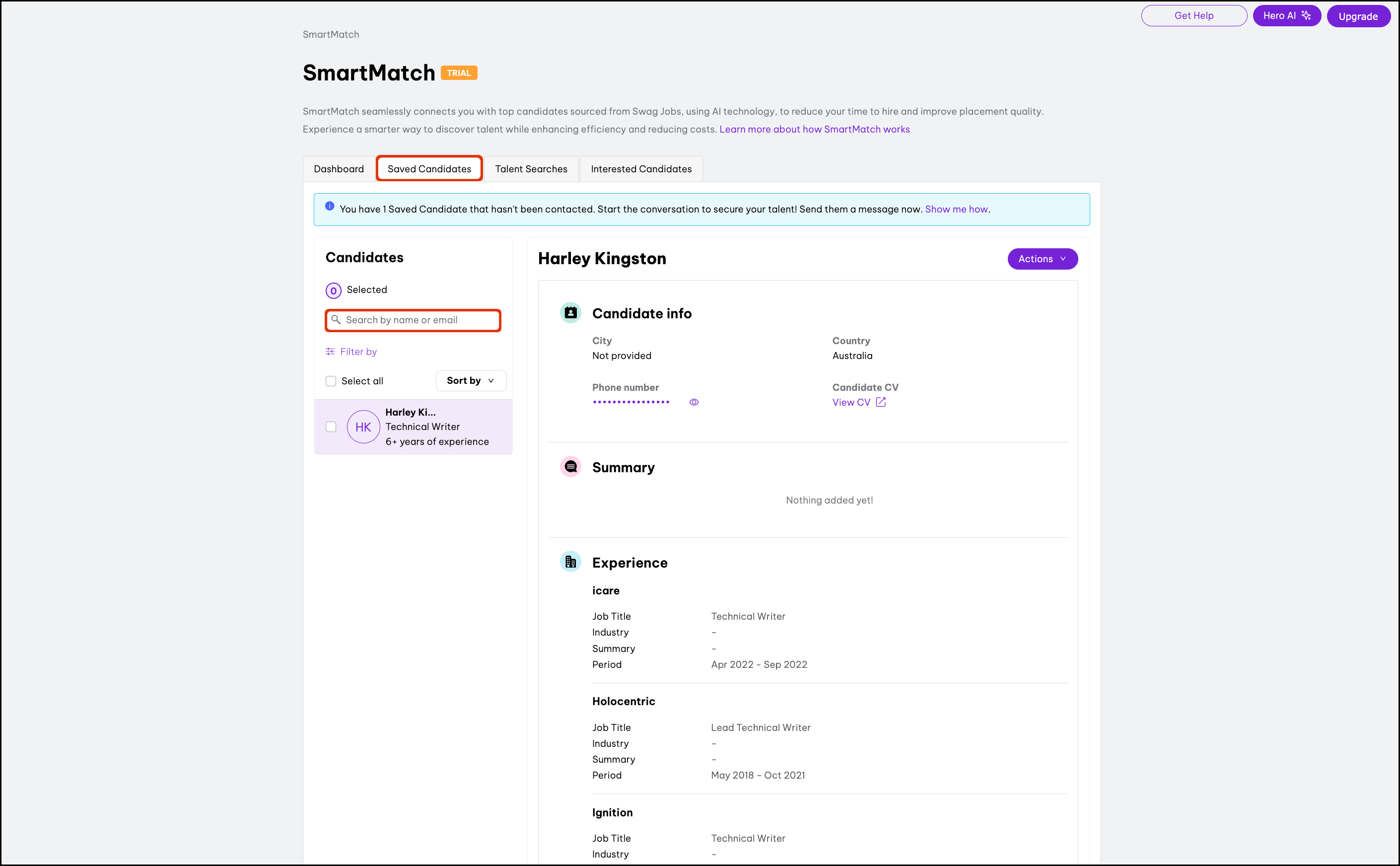Click the Filter by sliders icon

click(330, 352)
